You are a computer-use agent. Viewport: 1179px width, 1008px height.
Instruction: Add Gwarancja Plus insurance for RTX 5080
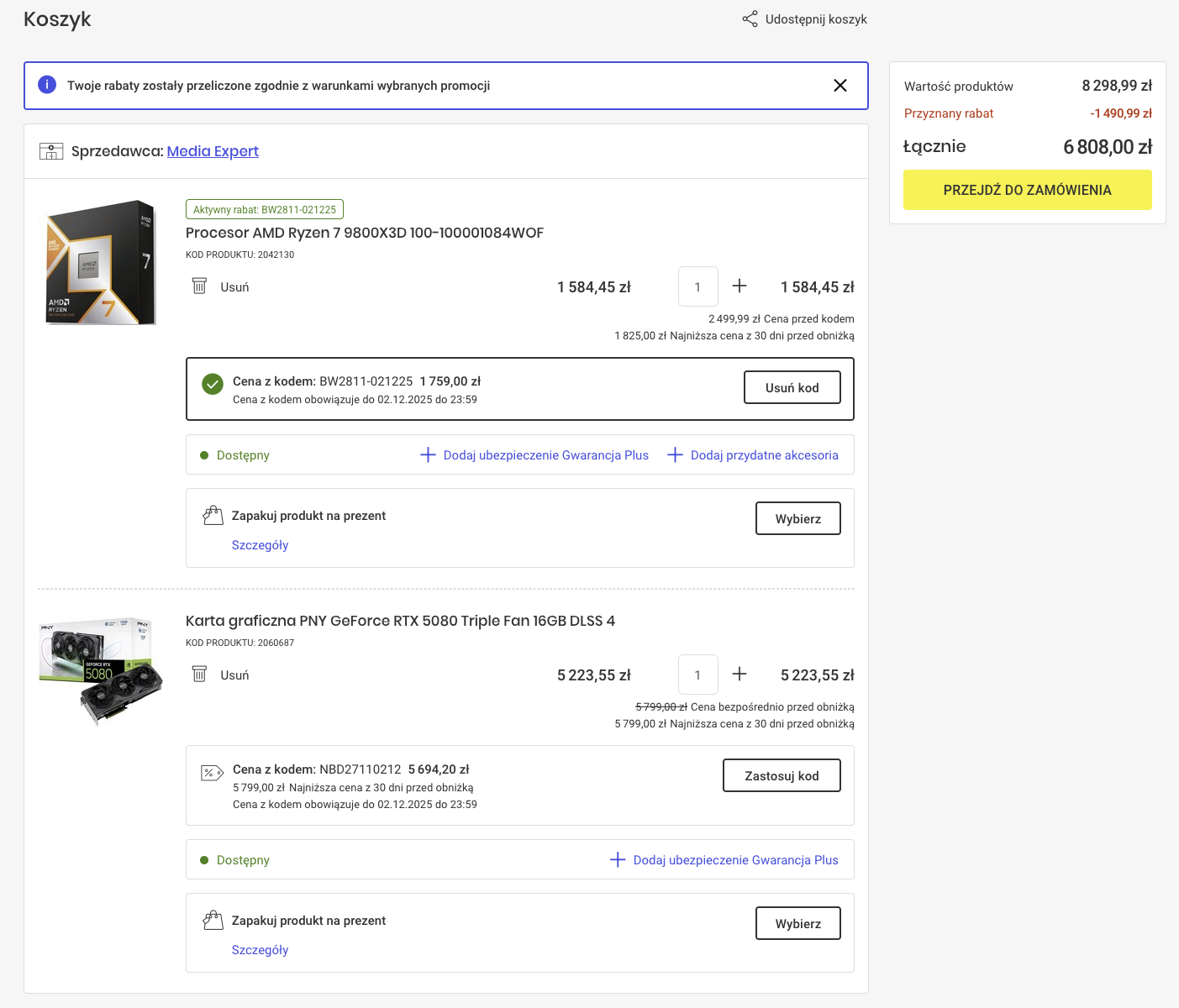(724, 860)
